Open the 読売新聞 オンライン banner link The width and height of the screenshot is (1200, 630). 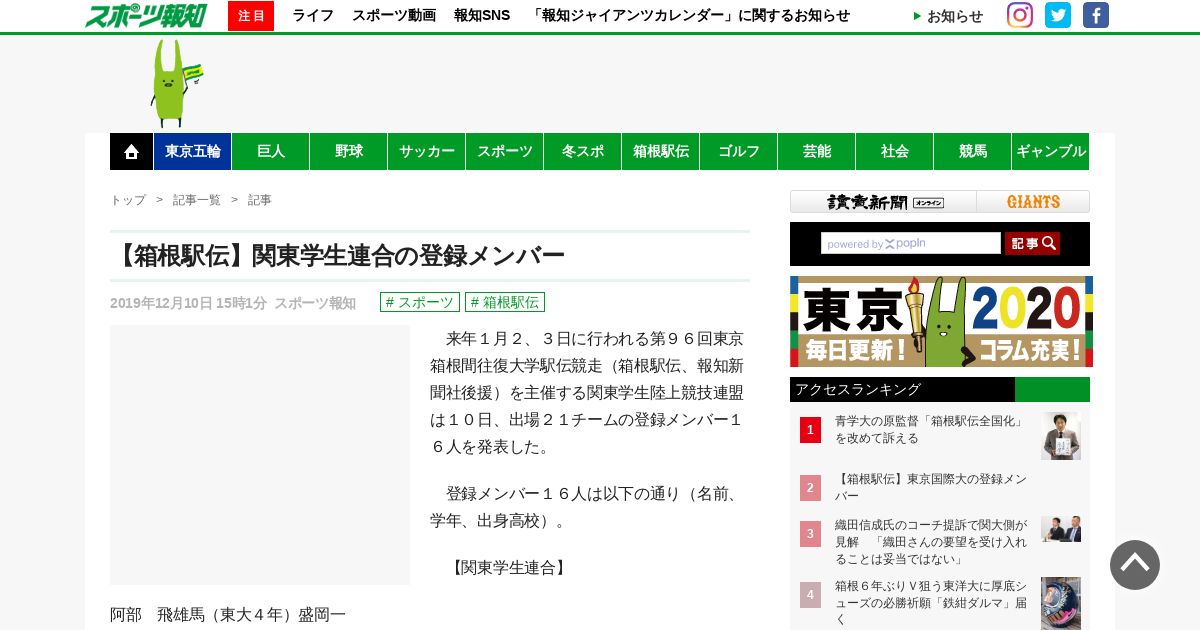pyautogui.click(x=883, y=202)
